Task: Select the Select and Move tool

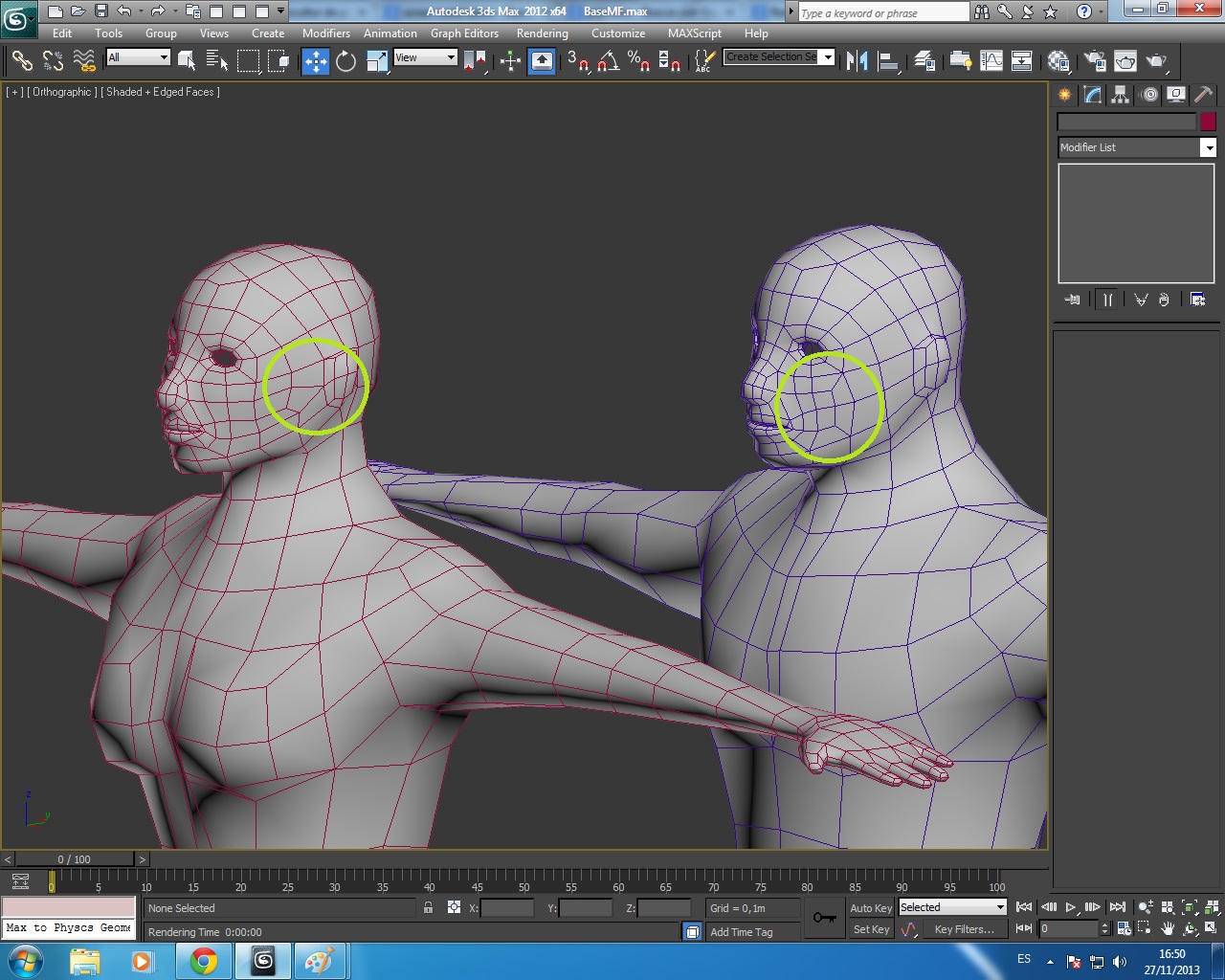Action: click(x=315, y=61)
